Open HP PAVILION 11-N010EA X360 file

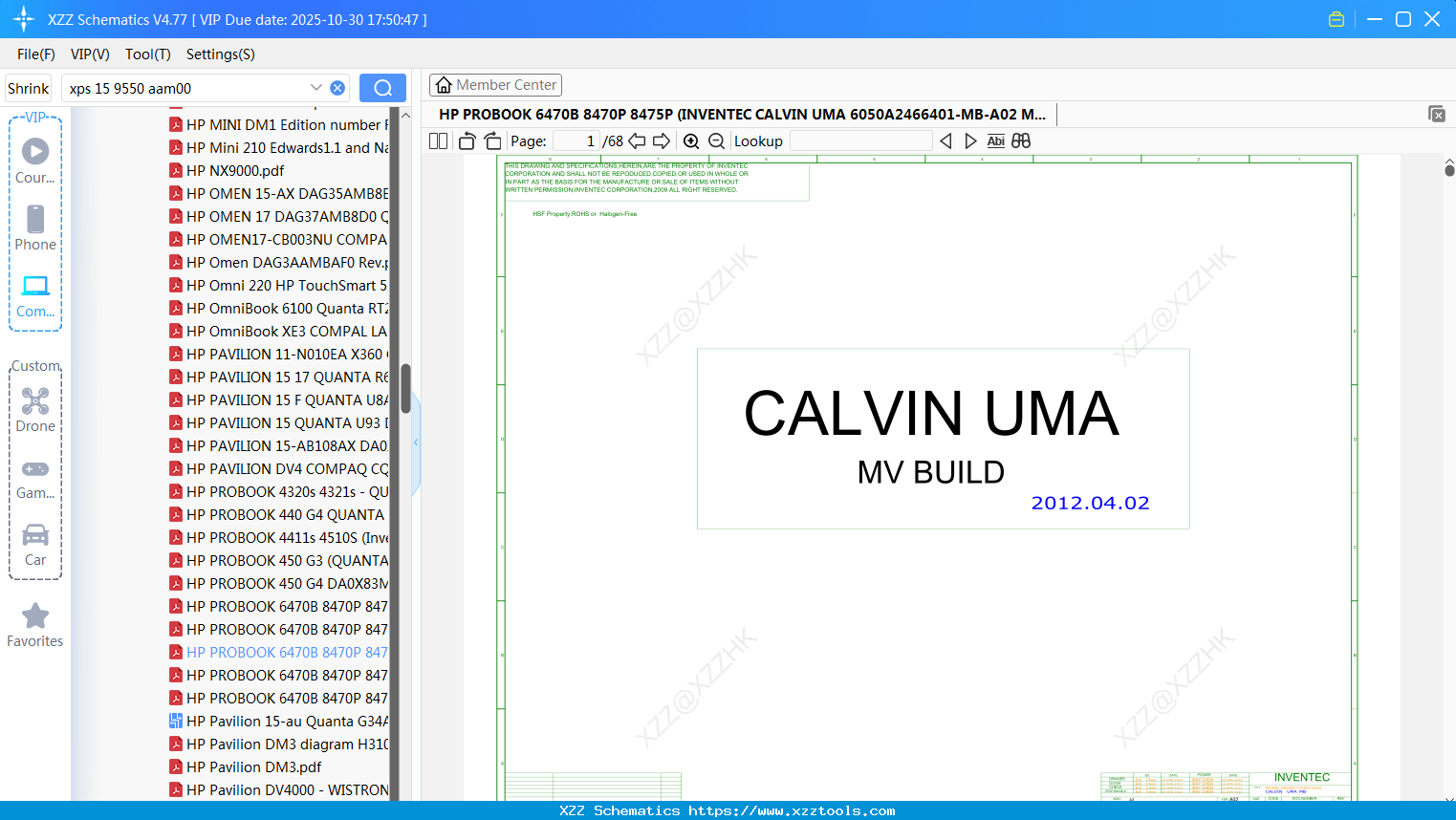279,354
